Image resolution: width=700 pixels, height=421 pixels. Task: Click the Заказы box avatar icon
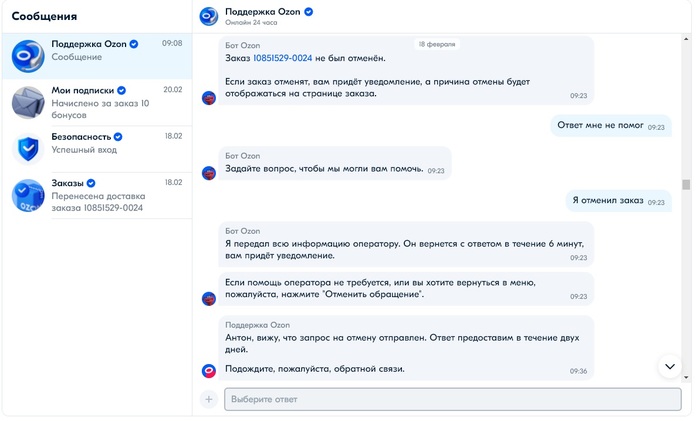click(28, 195)
